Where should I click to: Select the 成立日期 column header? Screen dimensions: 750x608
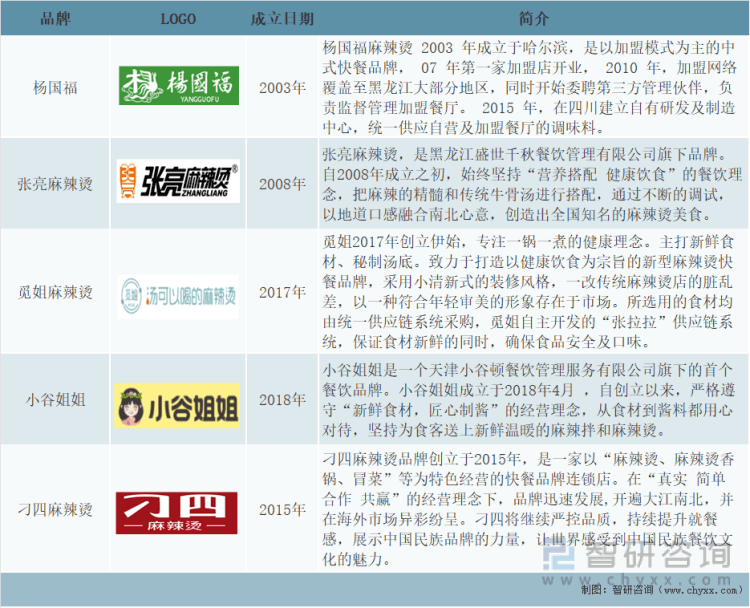pos(282,19)
